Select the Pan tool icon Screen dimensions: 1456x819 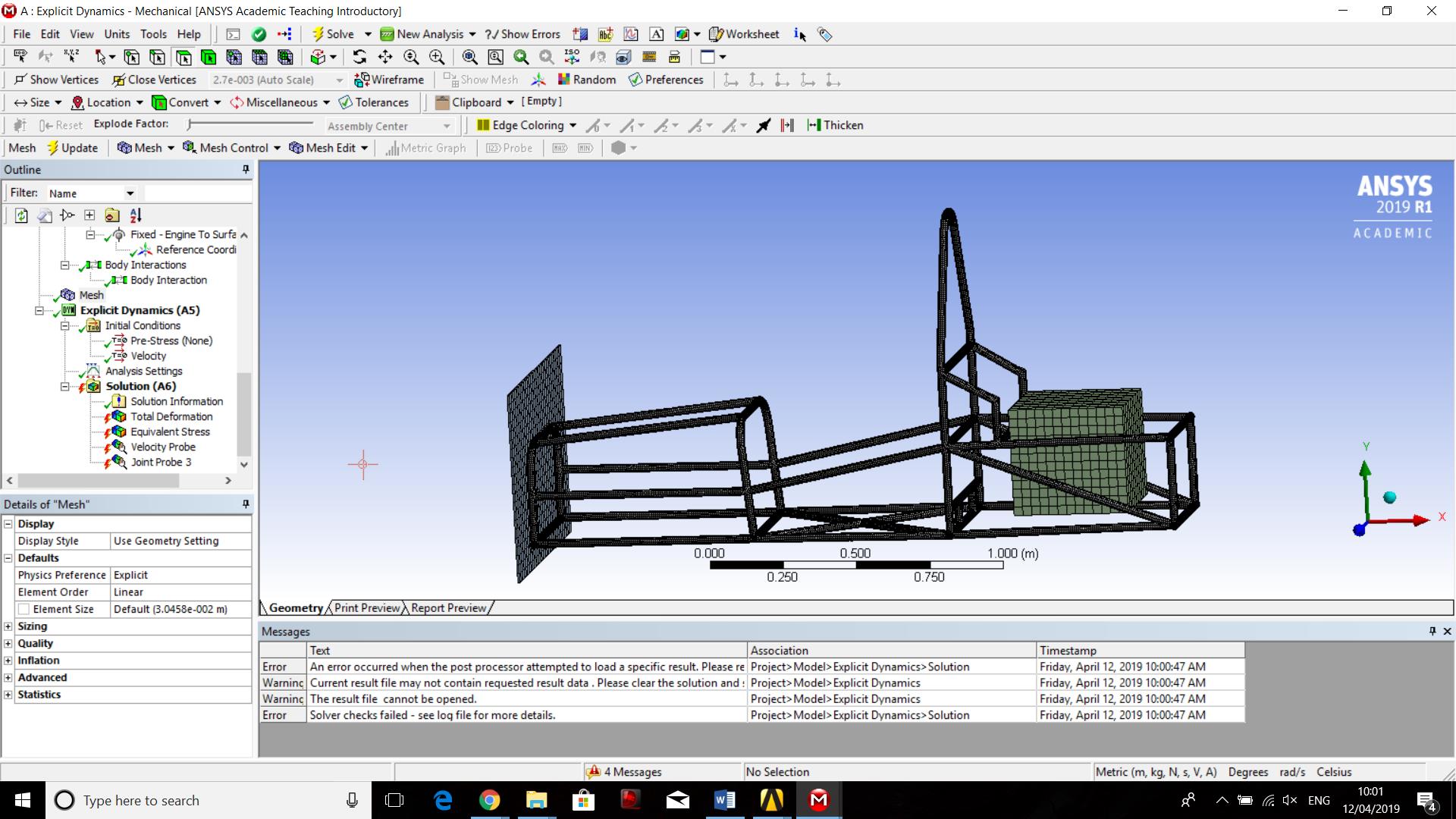pos(385,57)
